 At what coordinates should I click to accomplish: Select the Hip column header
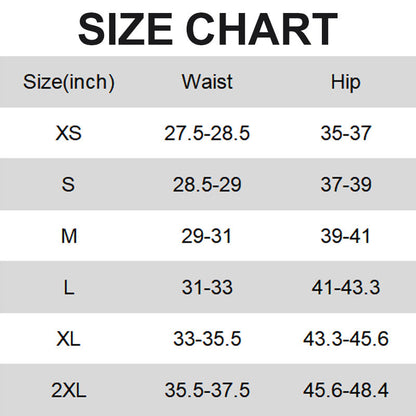[x=345, y=82]
